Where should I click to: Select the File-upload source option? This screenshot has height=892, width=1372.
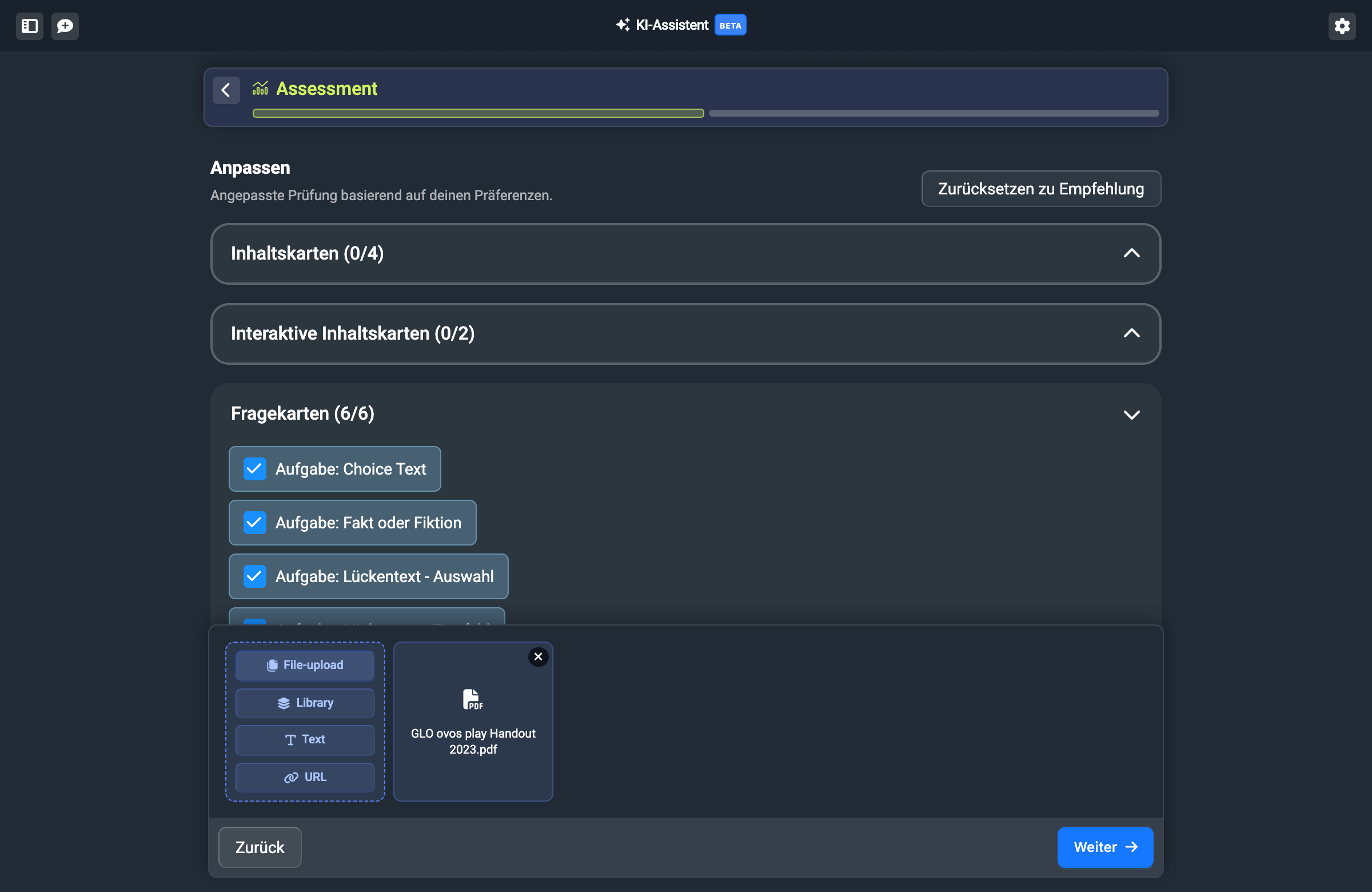[x=305, y=665]
